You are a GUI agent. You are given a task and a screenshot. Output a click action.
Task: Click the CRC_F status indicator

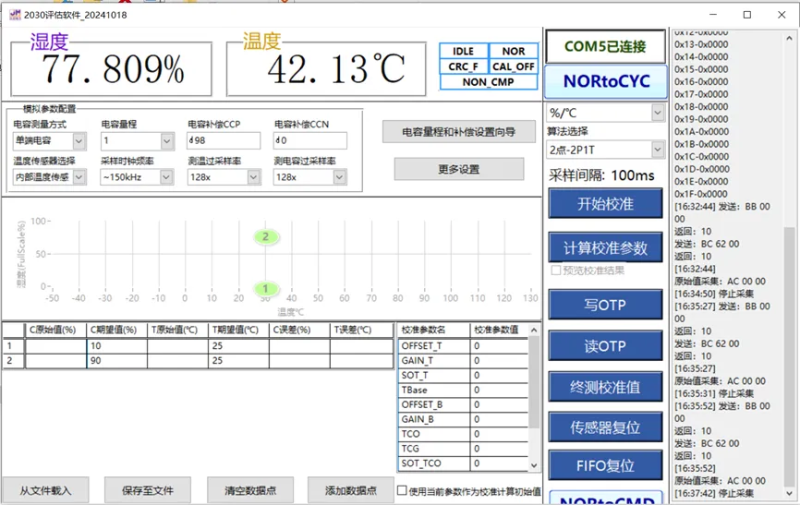click(463, 66)
